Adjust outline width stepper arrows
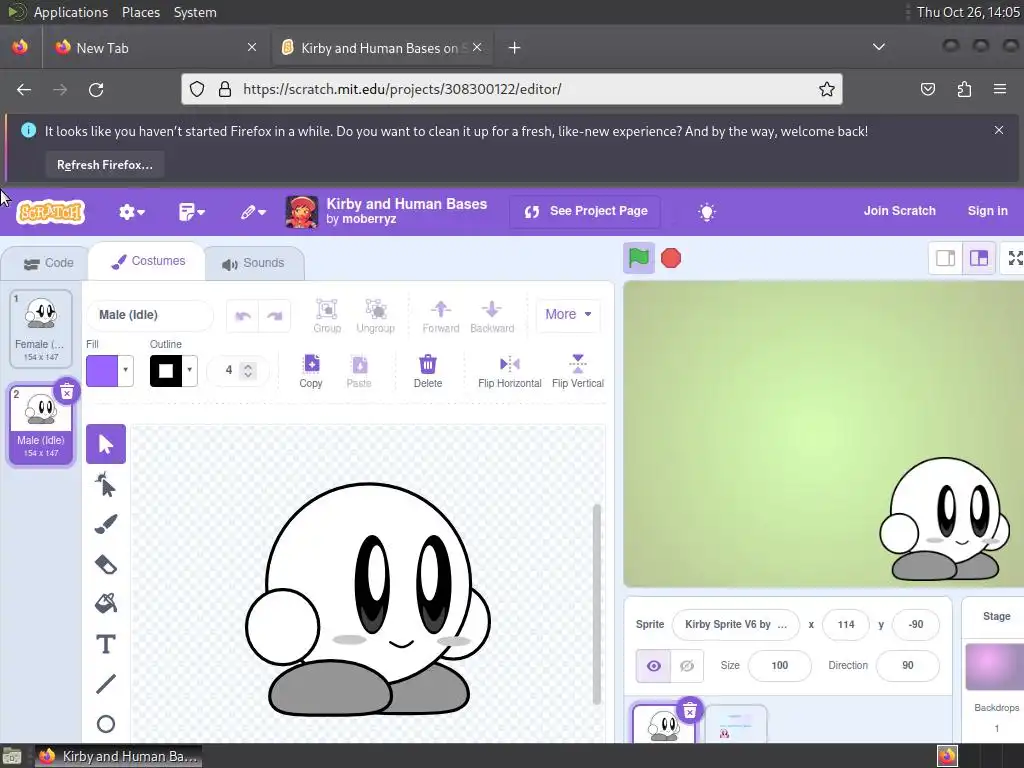Viewport: 1024px width, 768px height. pyautogui.click(x=248, y=370)
